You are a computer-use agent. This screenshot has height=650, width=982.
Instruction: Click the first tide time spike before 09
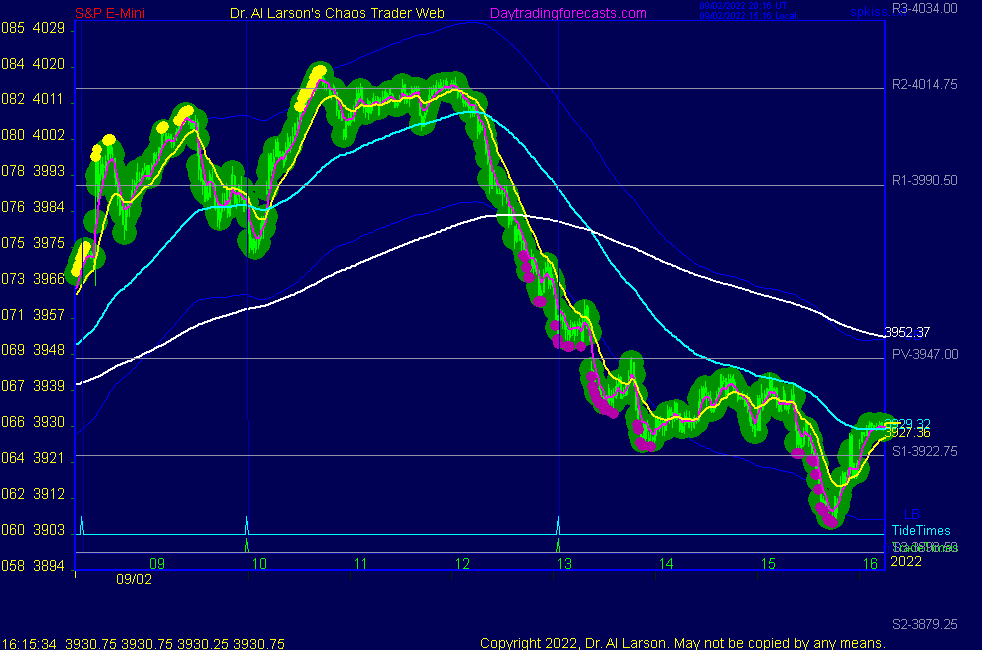pyautogui.click(x=82, y=525)
